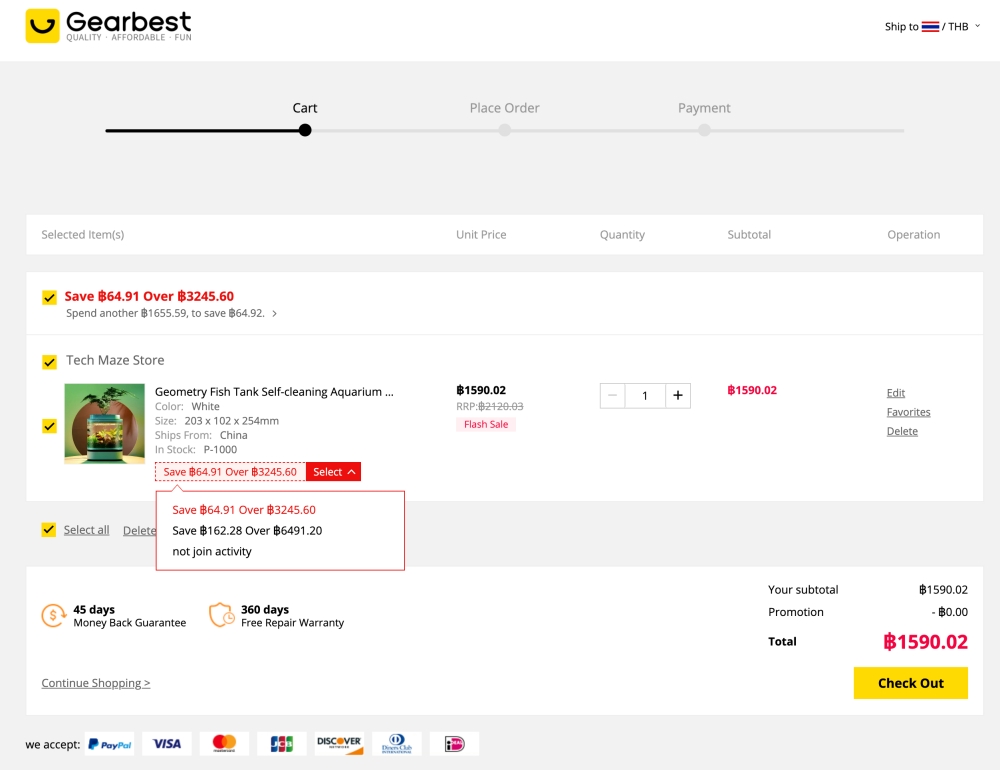
Task: Click the Promotion - ฿0.00 value
Action: 950,612
